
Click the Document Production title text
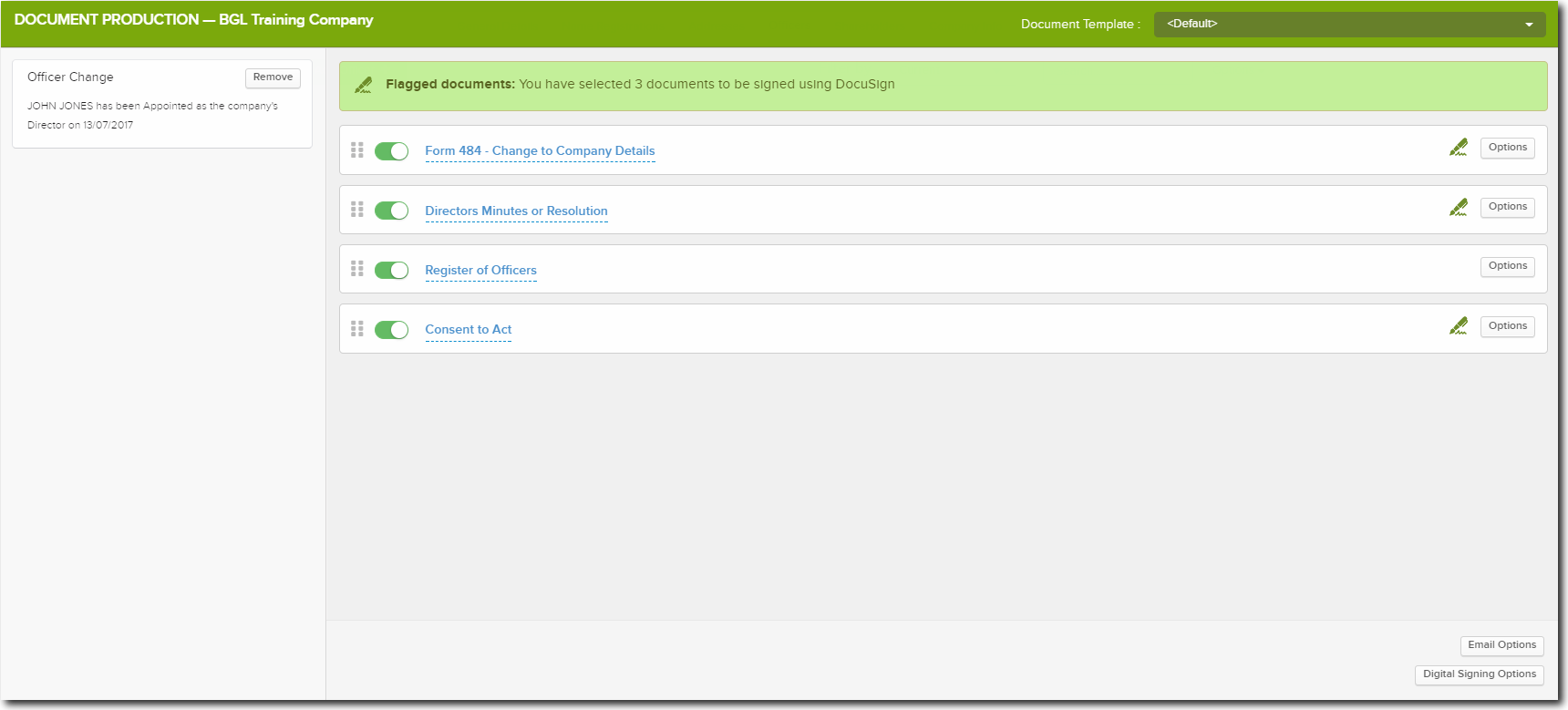coord(193,20)
